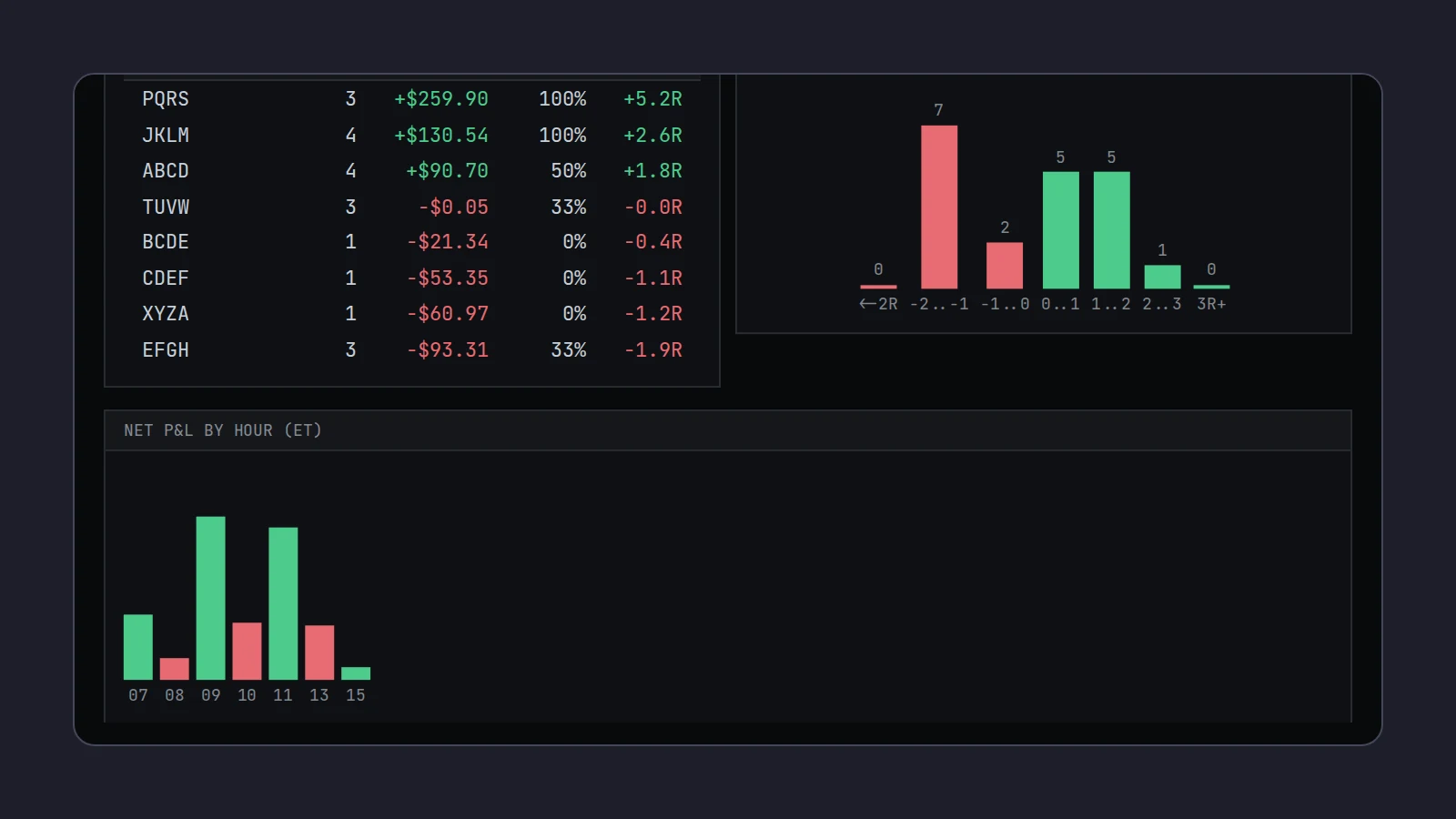Click the -1.9R value
Screen dimensions: 1456x819
pos(652,349)
